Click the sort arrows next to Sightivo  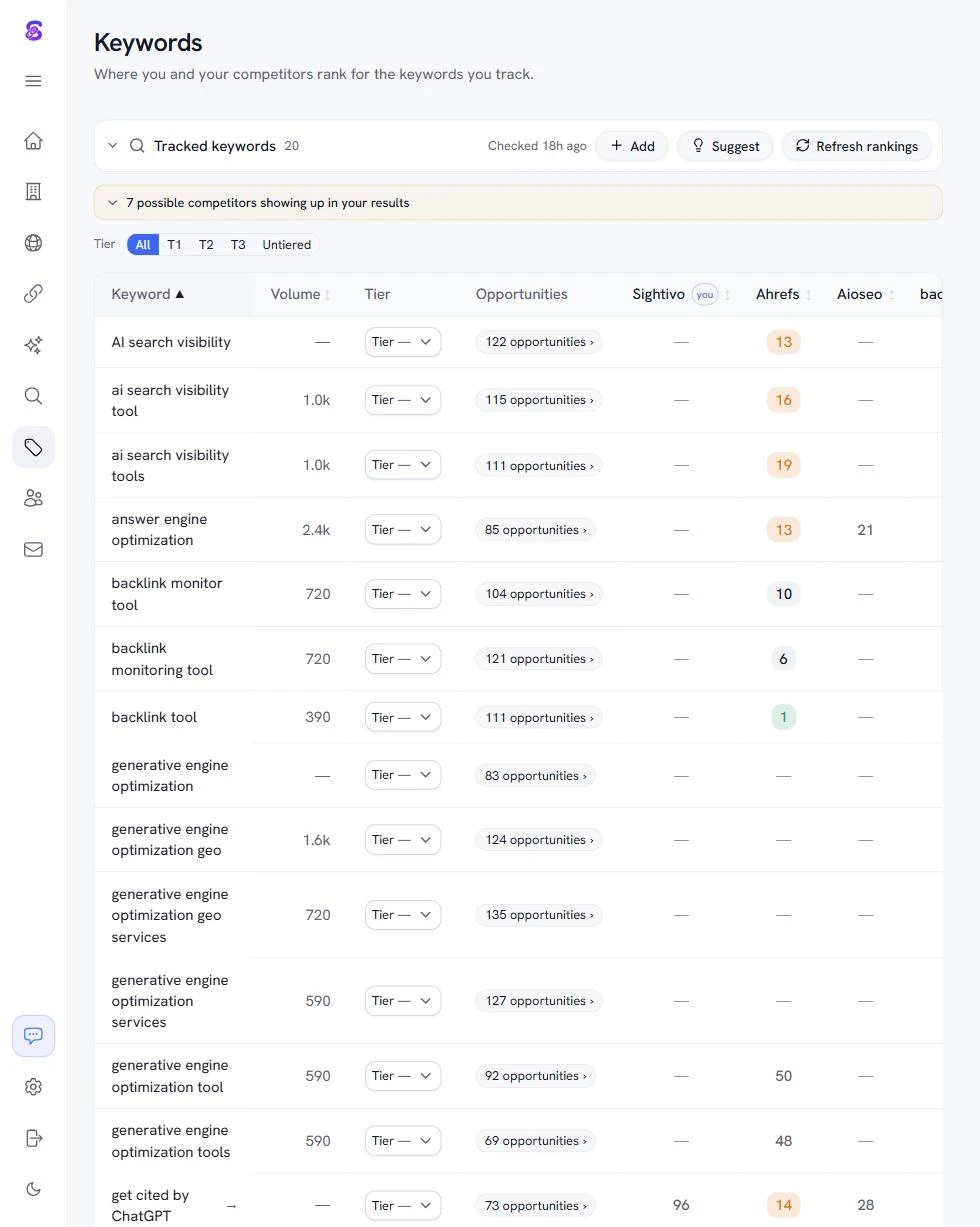coord(728,294)
